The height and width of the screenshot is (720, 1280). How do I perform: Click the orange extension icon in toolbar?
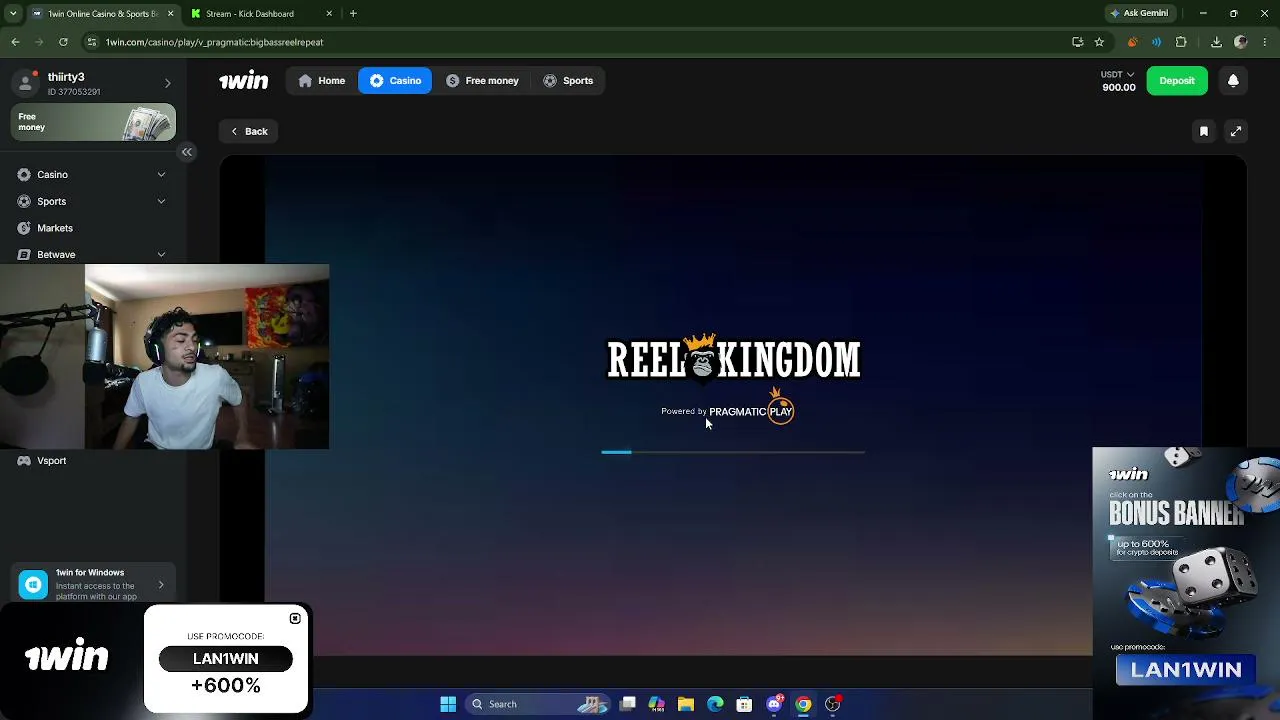coord(1132,42)
